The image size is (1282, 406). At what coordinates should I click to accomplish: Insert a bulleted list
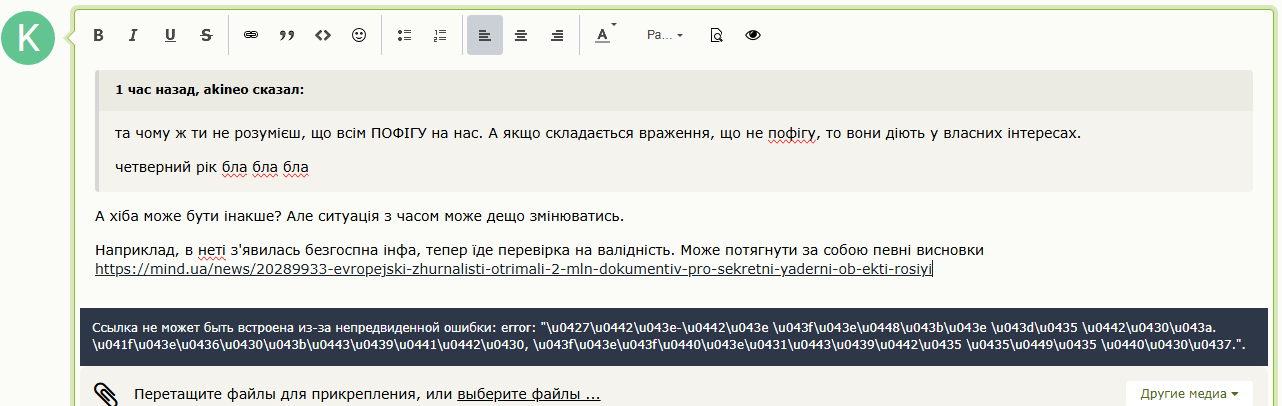[x=404, y=35]
